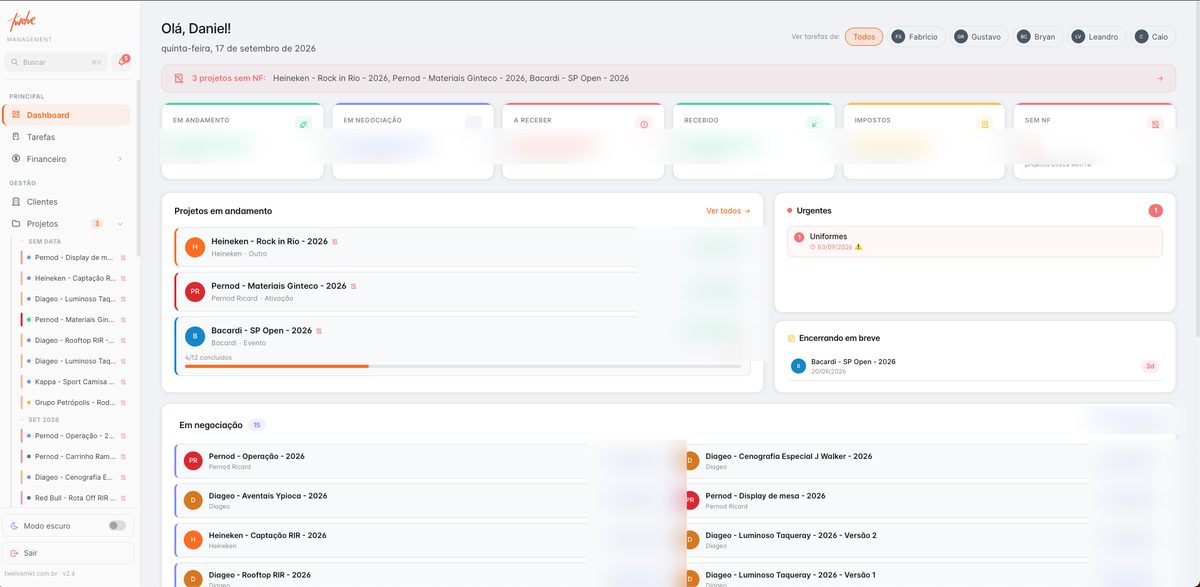Click the Ver todos link
This screenshot has width=1200, height=587.
click(x=728, y=211)
